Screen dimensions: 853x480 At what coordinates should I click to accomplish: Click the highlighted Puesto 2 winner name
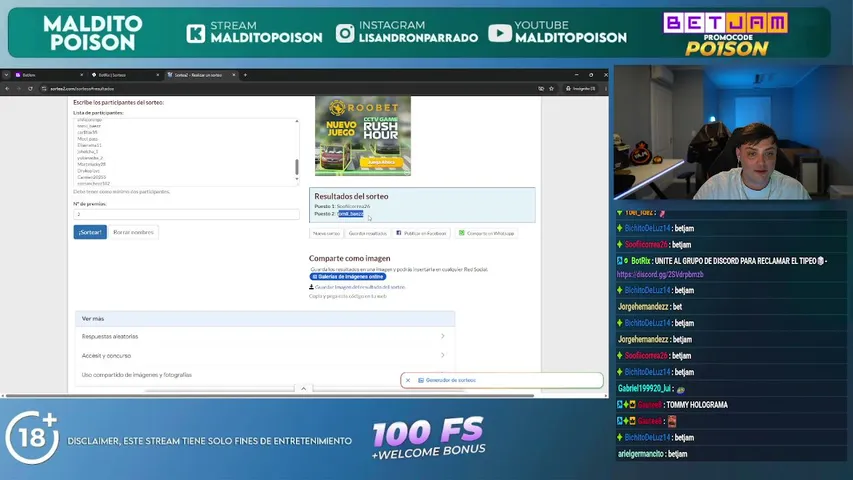tap(350, 214)
